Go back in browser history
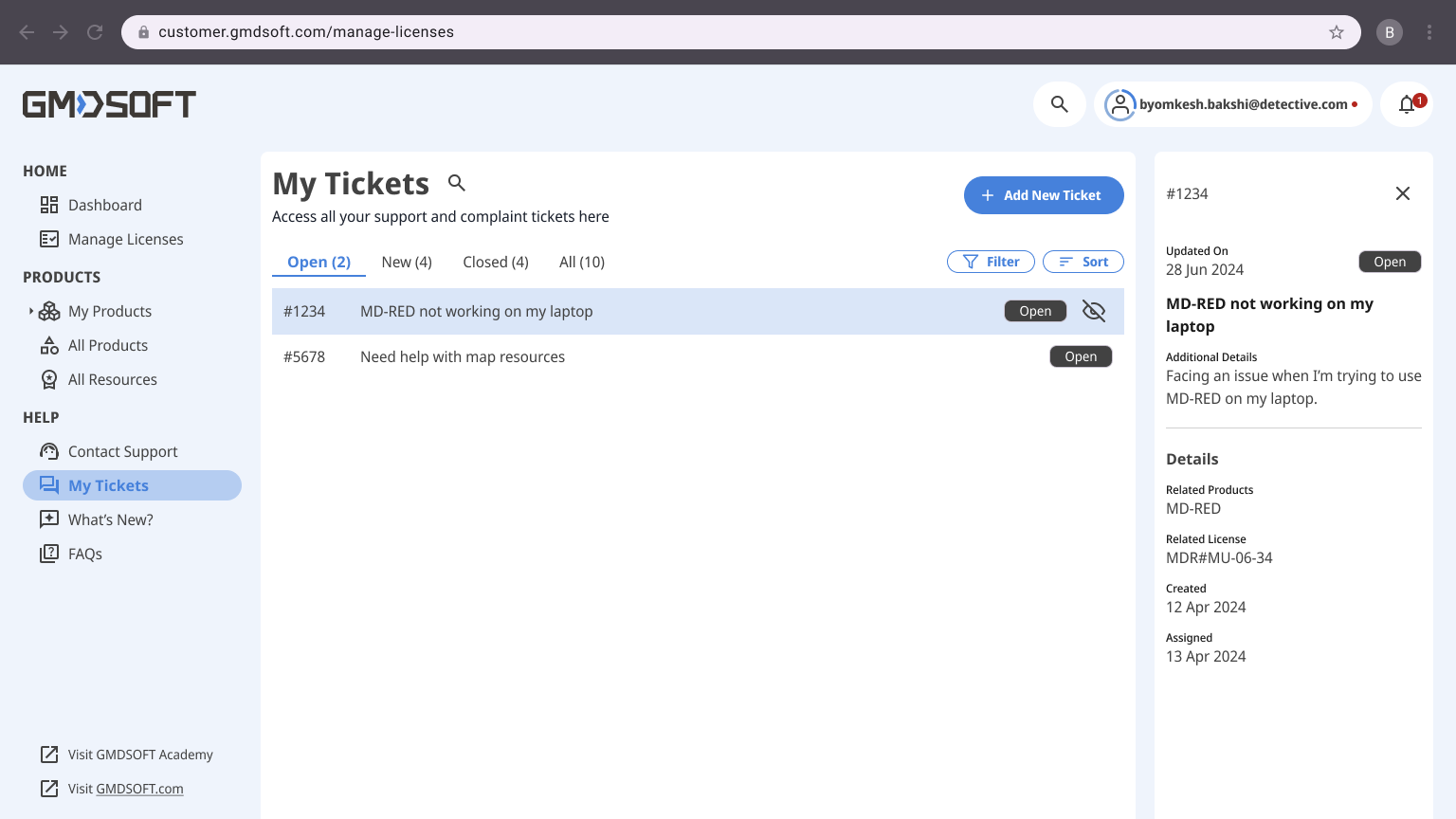The width and height of the screenshot is (1456, 819). pos(27,32)
